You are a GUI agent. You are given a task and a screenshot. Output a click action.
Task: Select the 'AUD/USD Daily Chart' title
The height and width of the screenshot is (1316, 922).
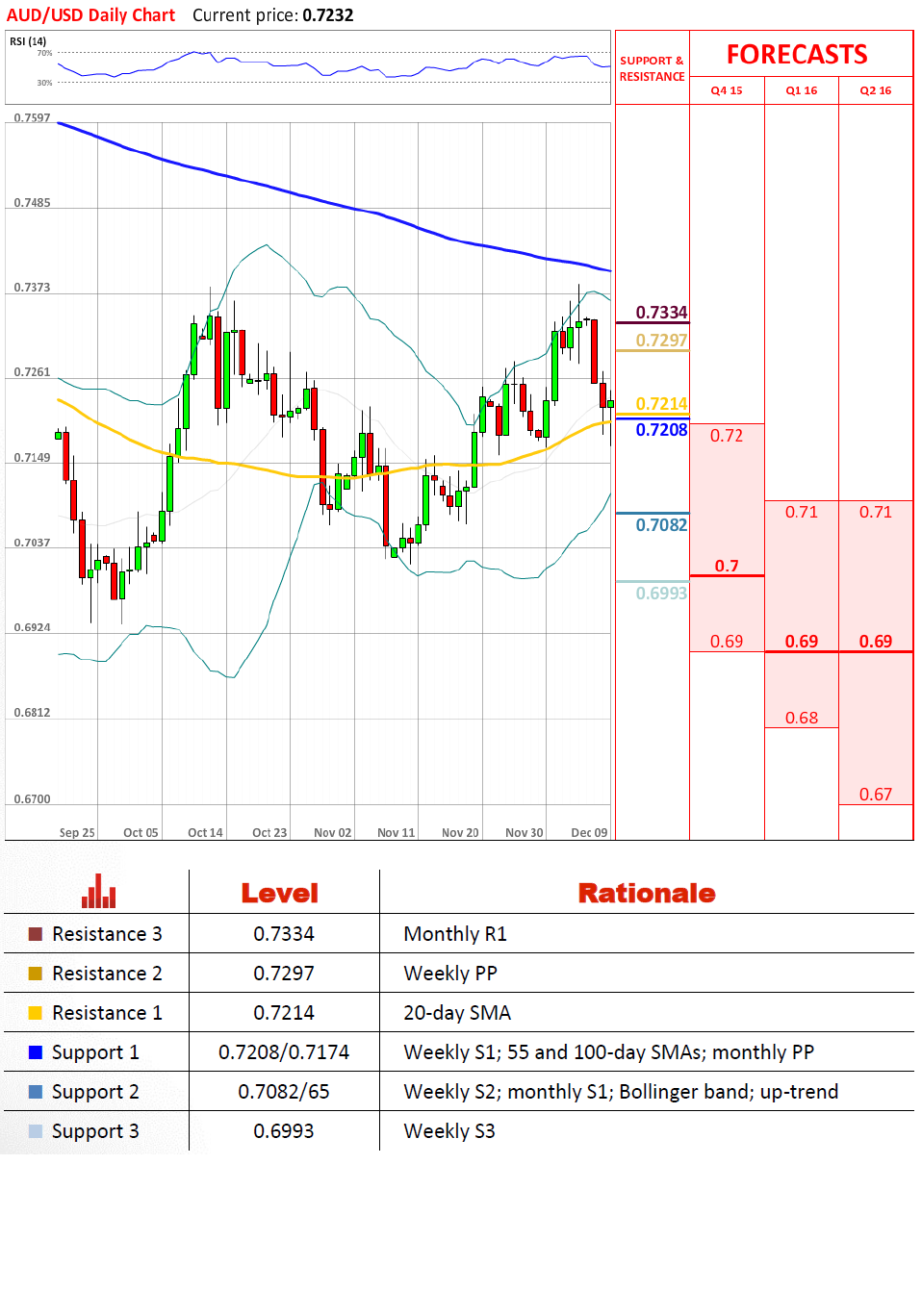[90, 15]
